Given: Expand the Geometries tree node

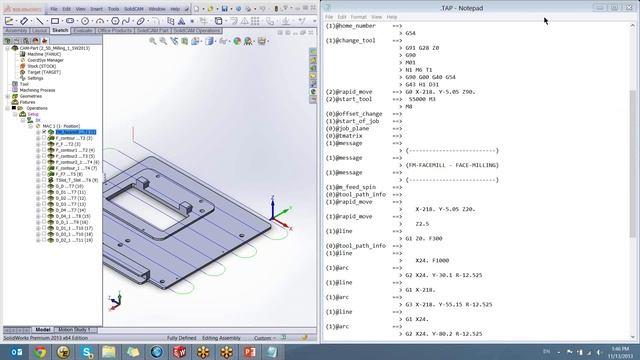Looking at the screenshot, I should click(7, 96).
